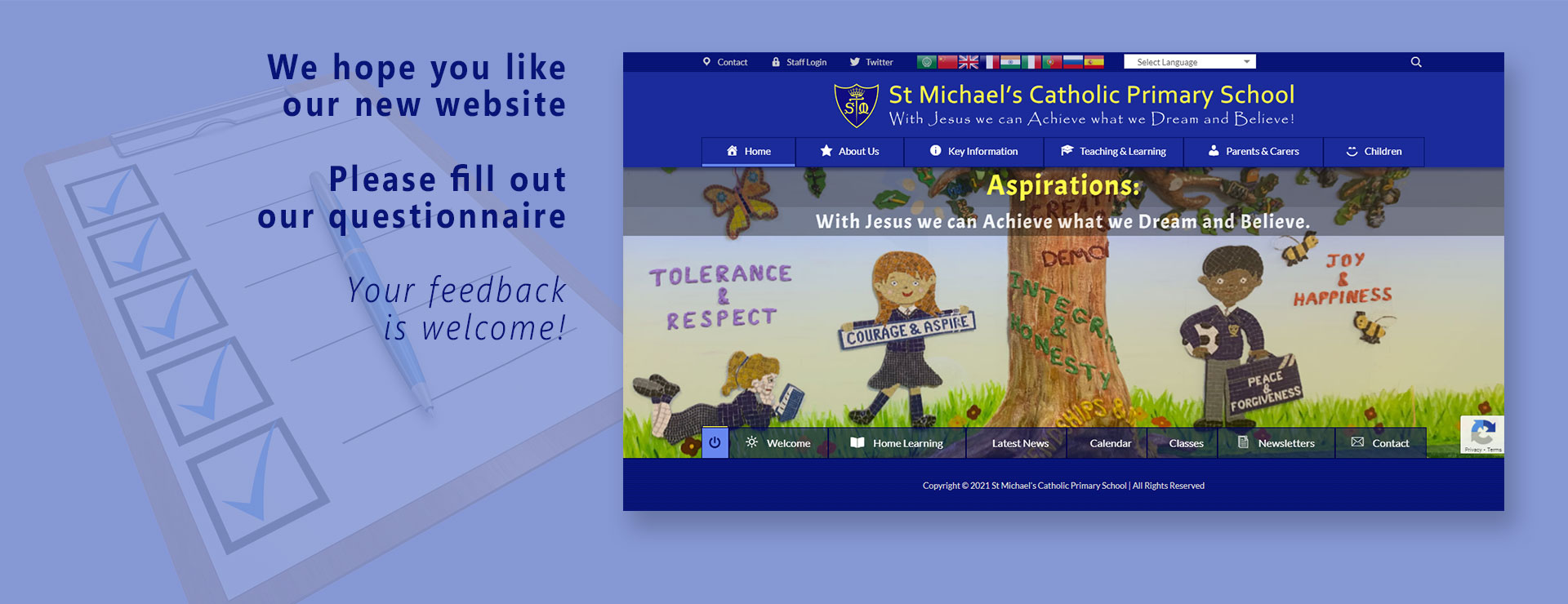This screenshot has width=1568, height=604.
Task: Open the Contact link in the top bar
Action: (x=725, y=62)
